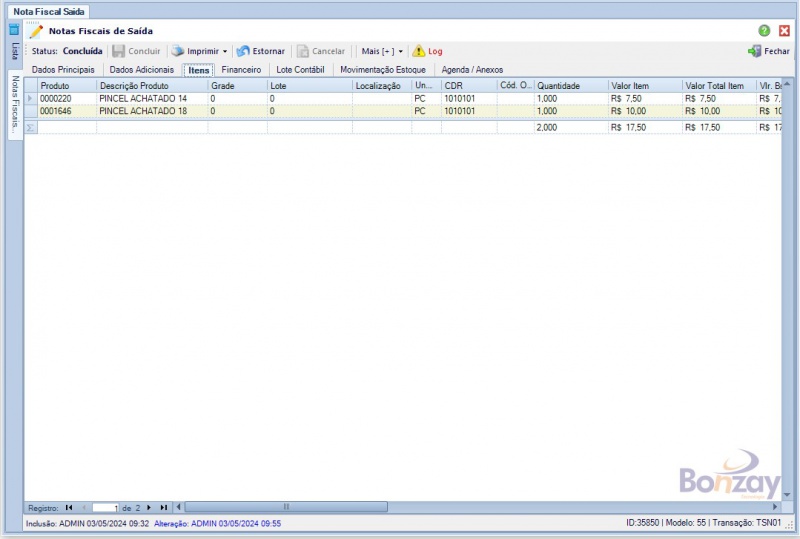This screenshot has height=539, width=800.
Task: Switch to the Financeiro tab
Action: [241, 70]
